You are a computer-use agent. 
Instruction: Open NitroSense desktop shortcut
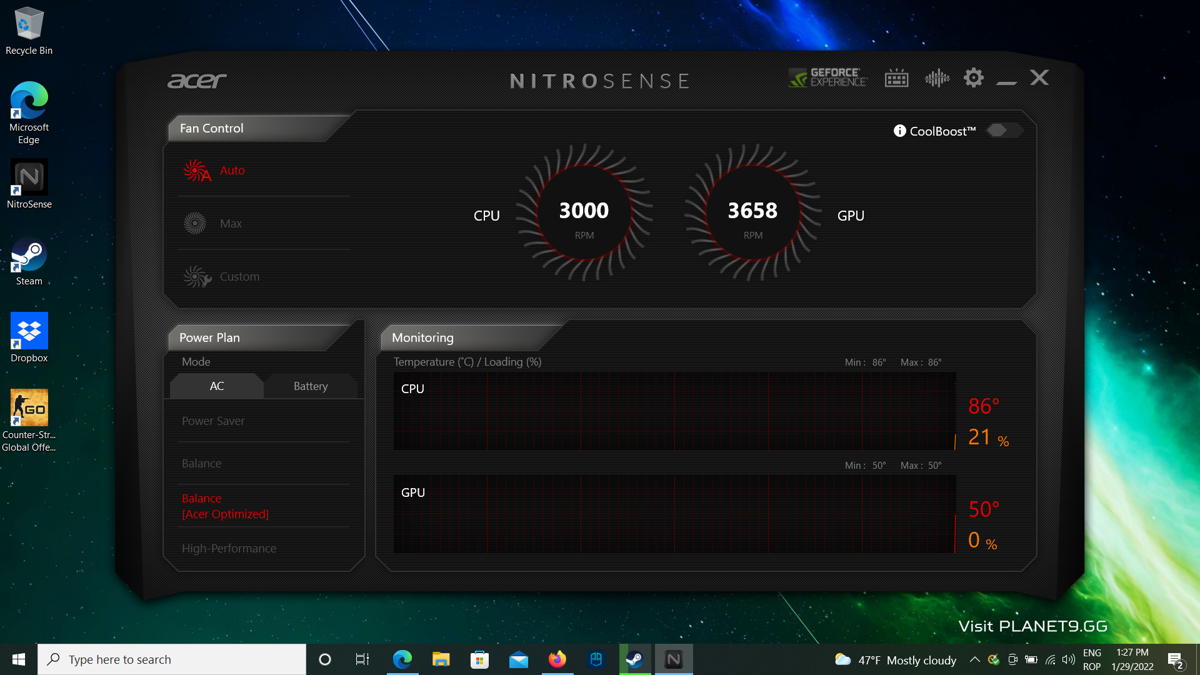click(29, 184)
